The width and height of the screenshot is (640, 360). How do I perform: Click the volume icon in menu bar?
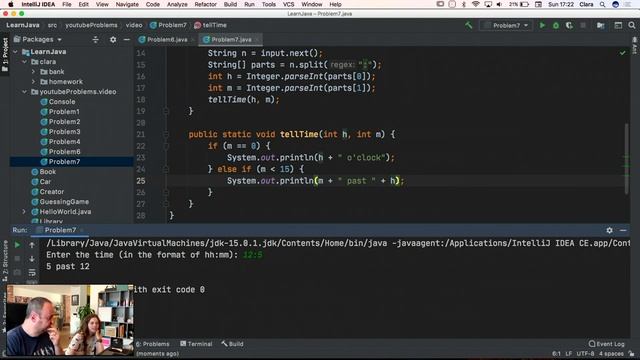point(500,4)
